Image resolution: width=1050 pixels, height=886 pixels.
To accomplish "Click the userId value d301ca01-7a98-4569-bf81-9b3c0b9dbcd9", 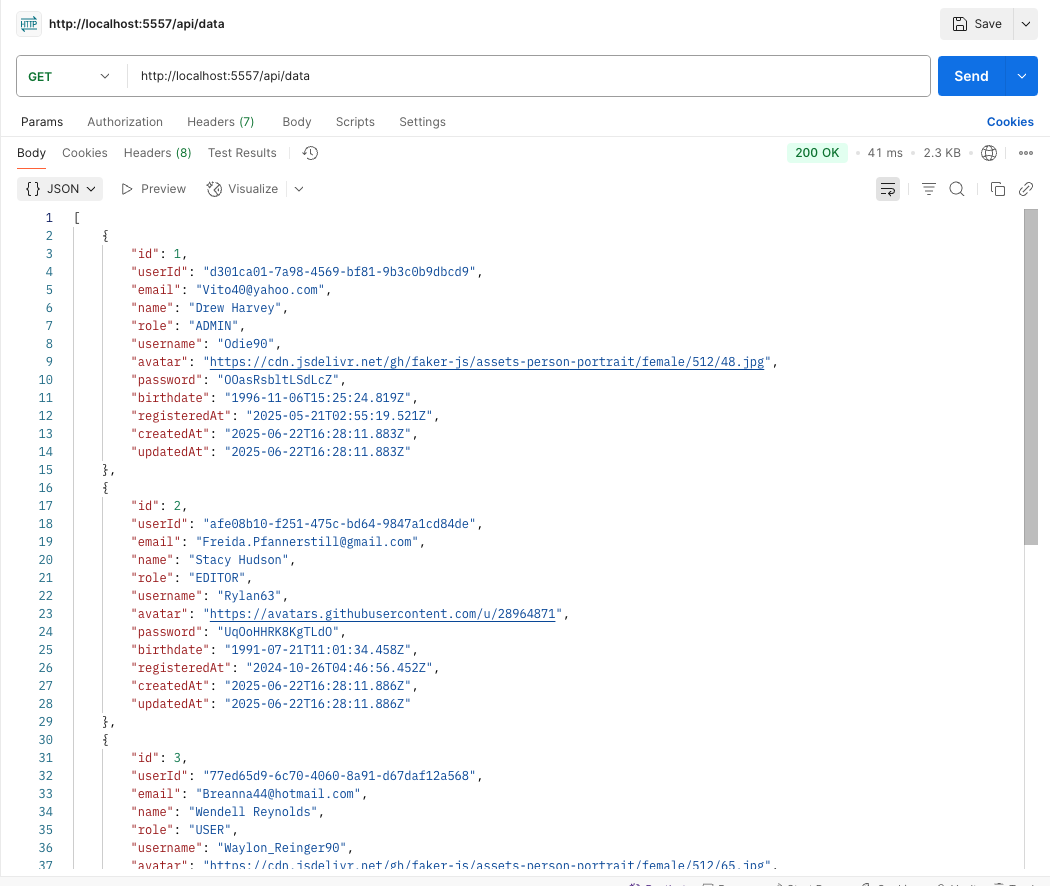I will [x=340, y=272].
